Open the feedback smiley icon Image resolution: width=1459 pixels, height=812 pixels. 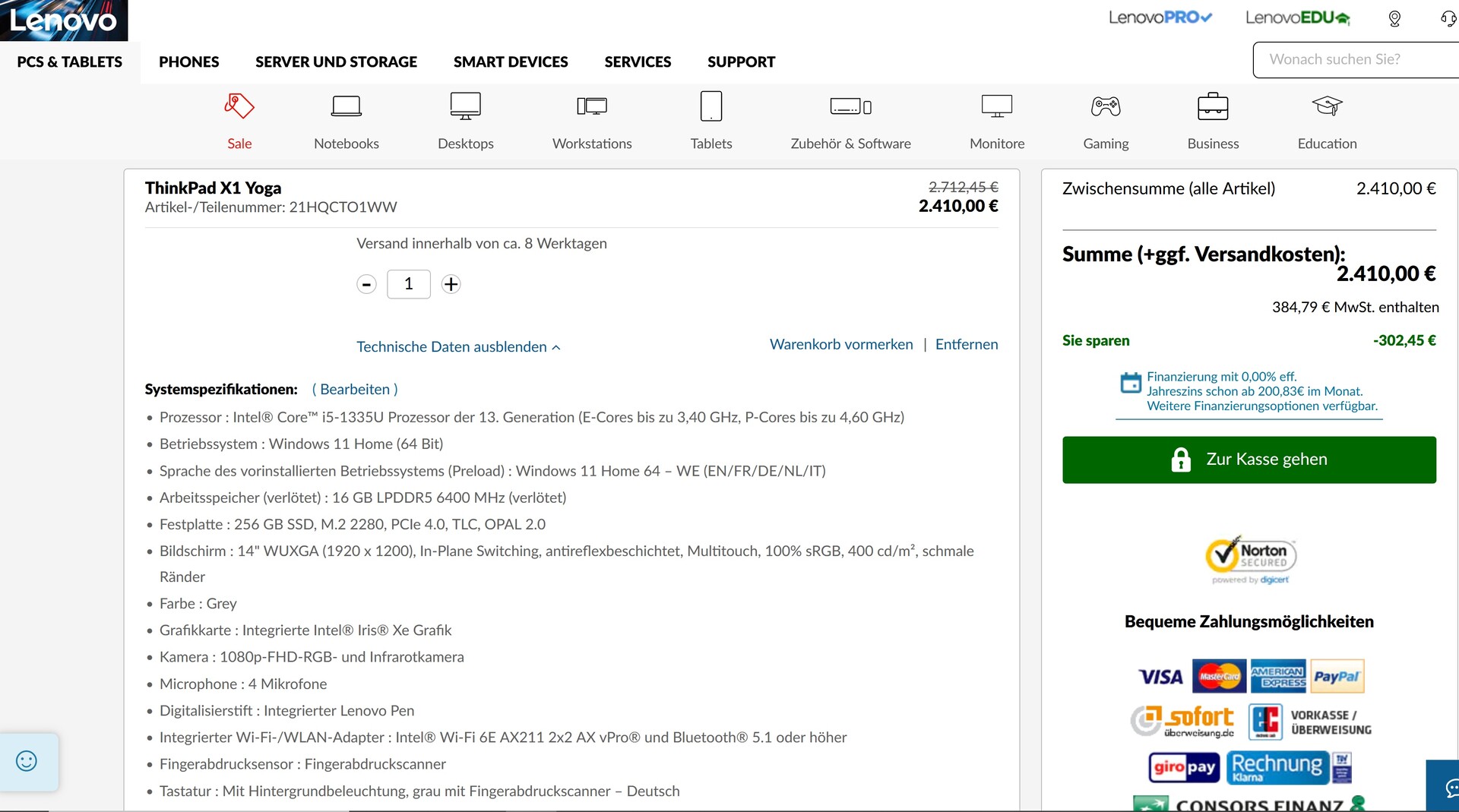pos(27,761)
